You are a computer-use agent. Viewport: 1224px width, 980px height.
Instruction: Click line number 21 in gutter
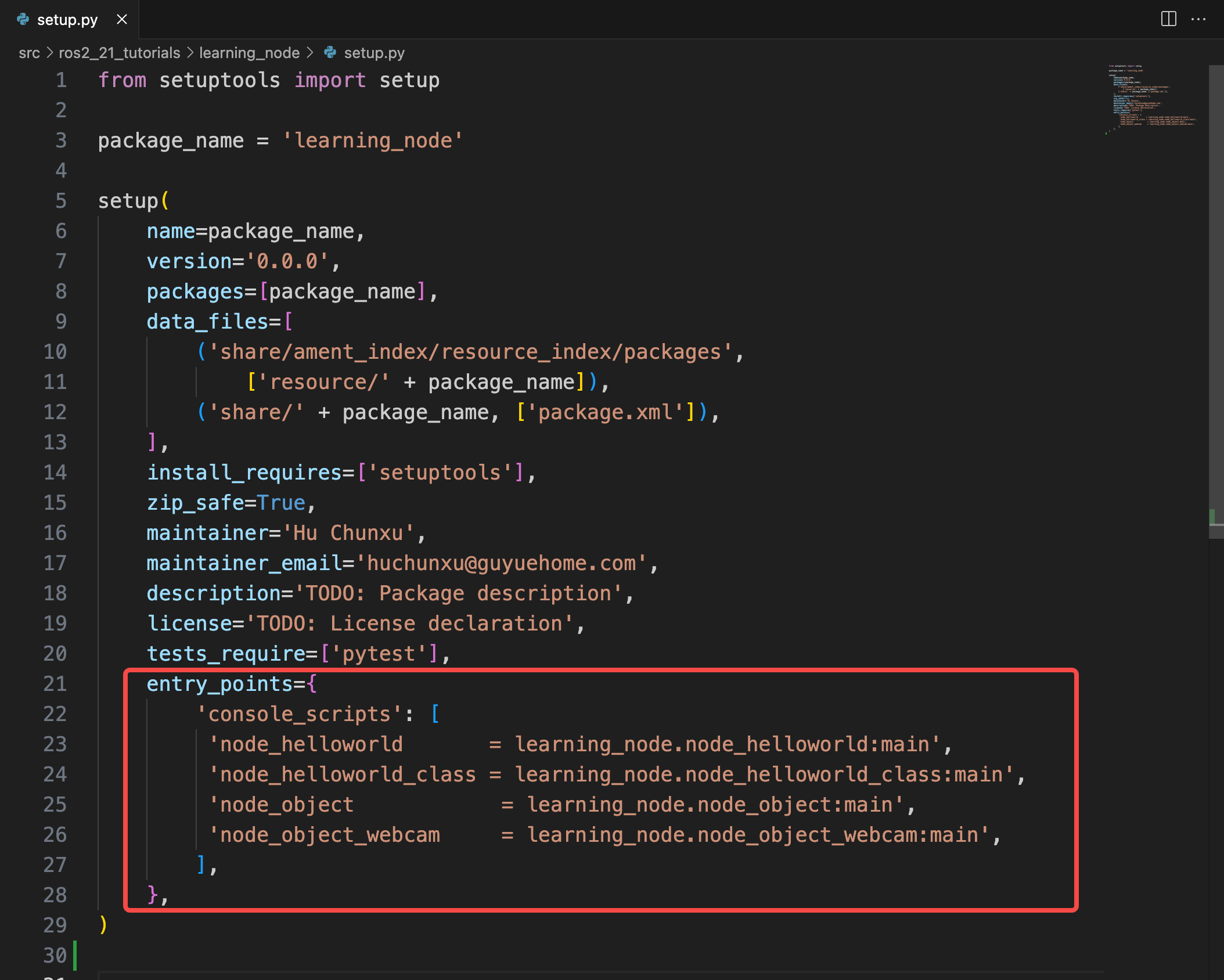pos(55,684)
